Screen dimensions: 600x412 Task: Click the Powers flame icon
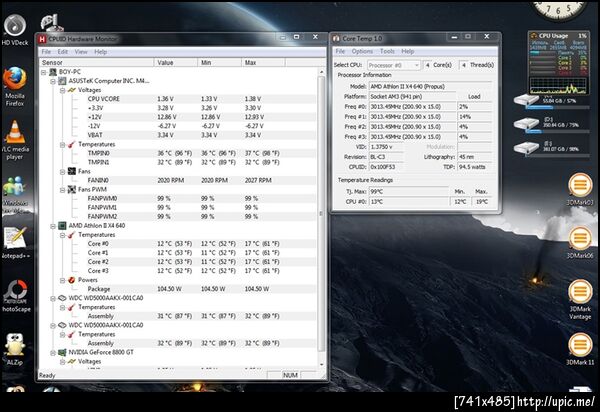[x=72, y=280]
